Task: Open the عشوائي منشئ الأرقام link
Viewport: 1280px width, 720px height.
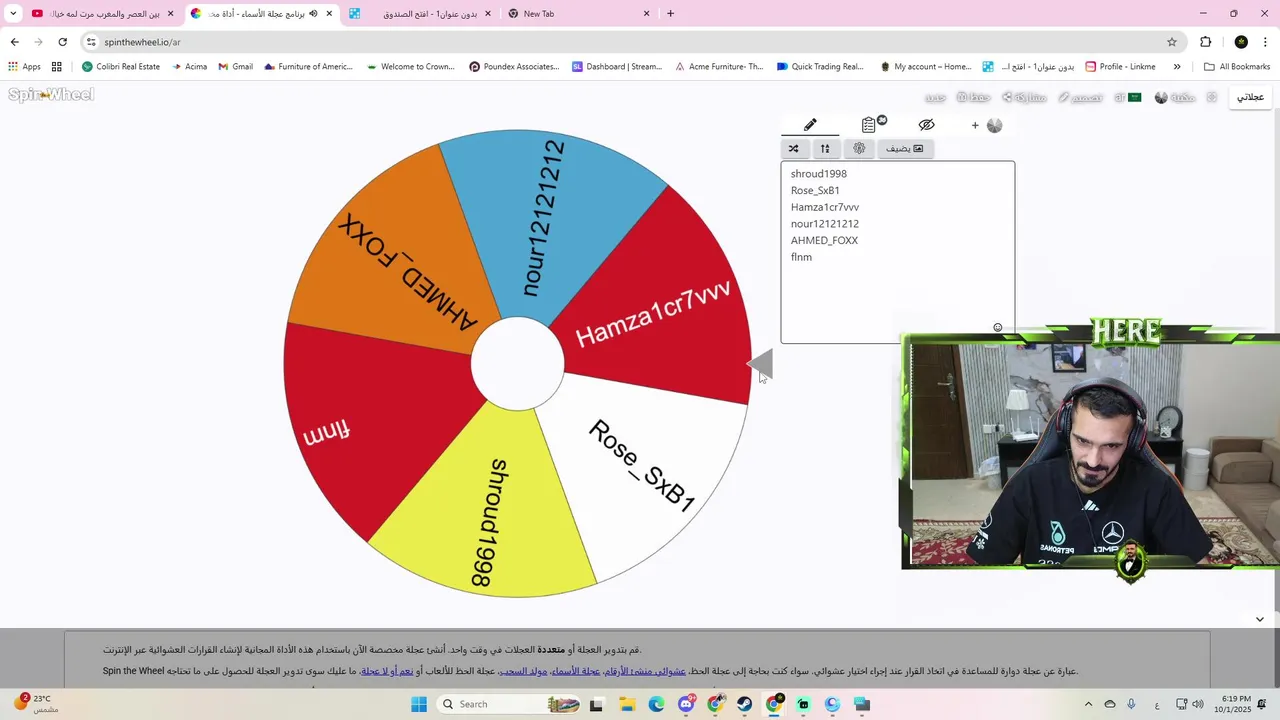Action: [645, 671]
